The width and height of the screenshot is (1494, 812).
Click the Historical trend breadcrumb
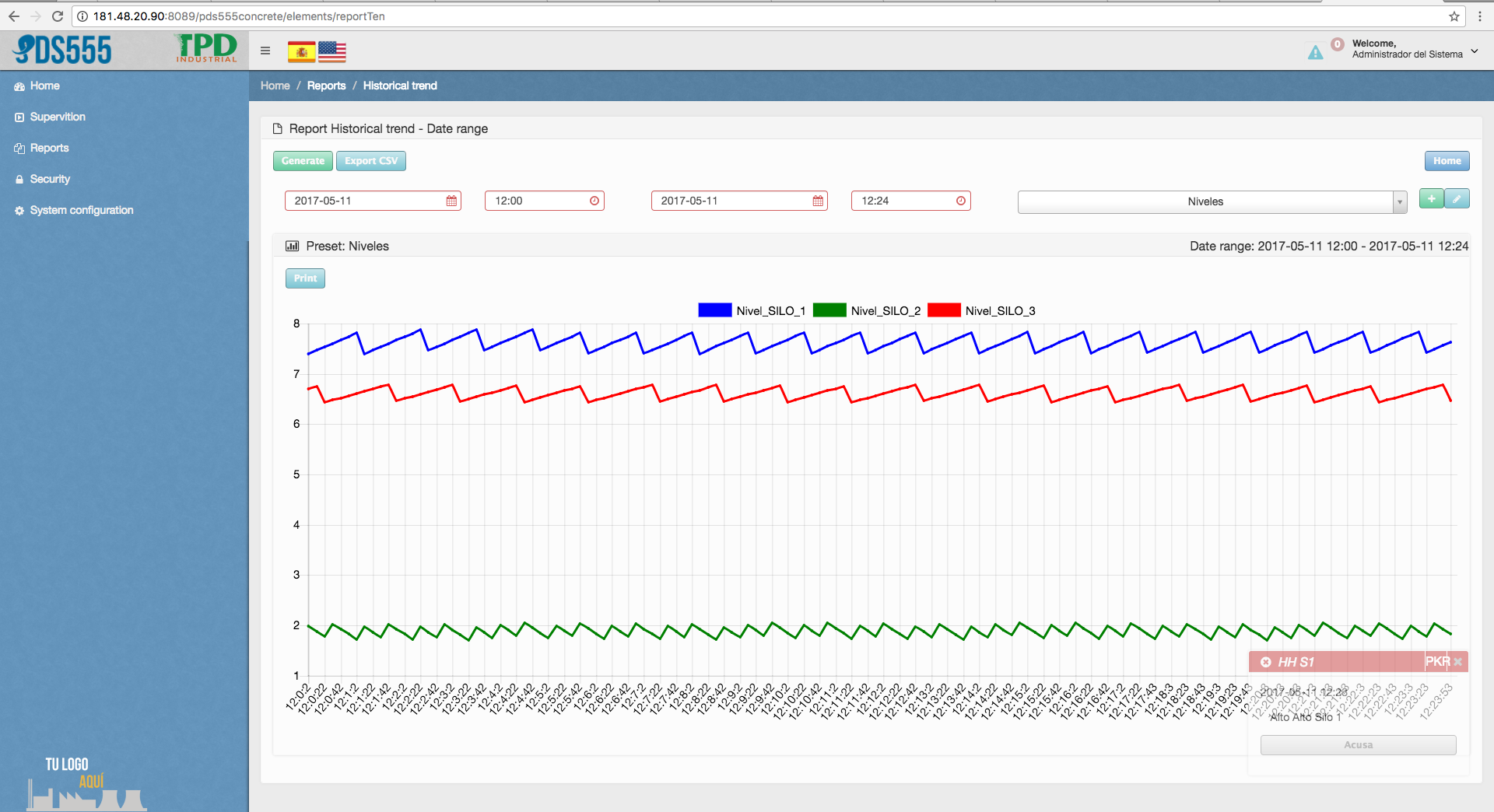[400, 86]
